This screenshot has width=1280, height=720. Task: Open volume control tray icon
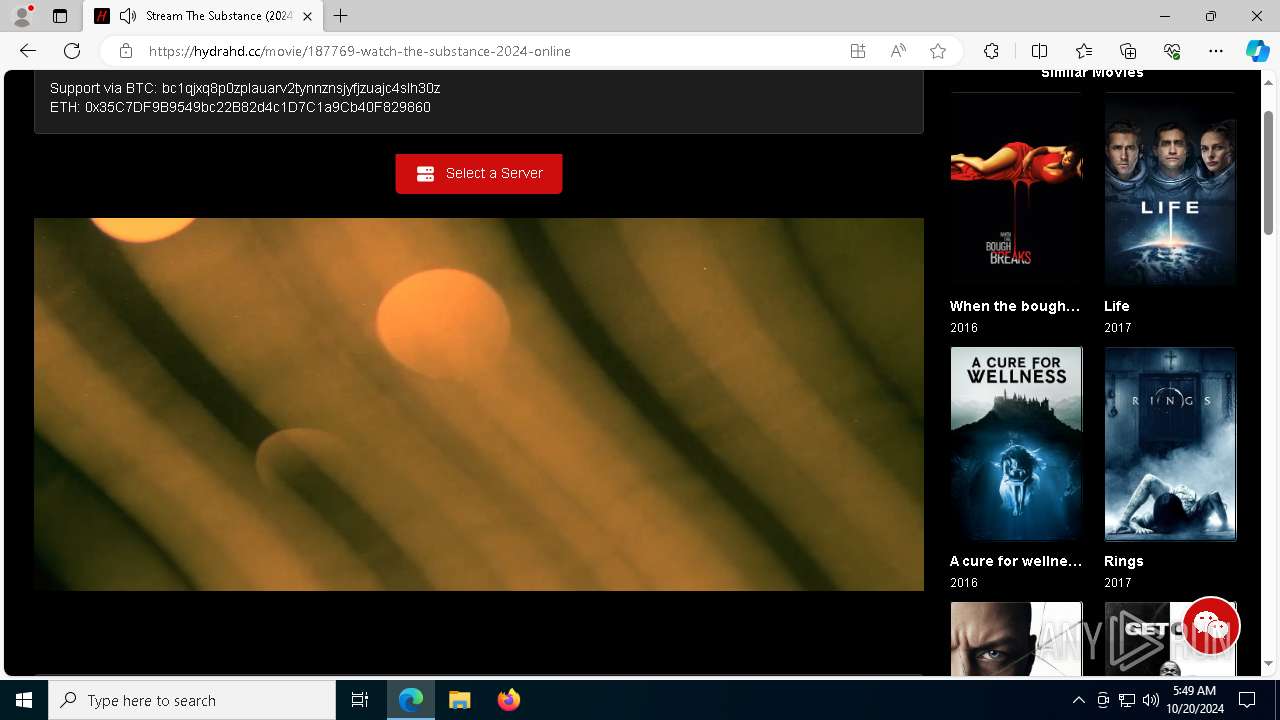click(1151, 700)
